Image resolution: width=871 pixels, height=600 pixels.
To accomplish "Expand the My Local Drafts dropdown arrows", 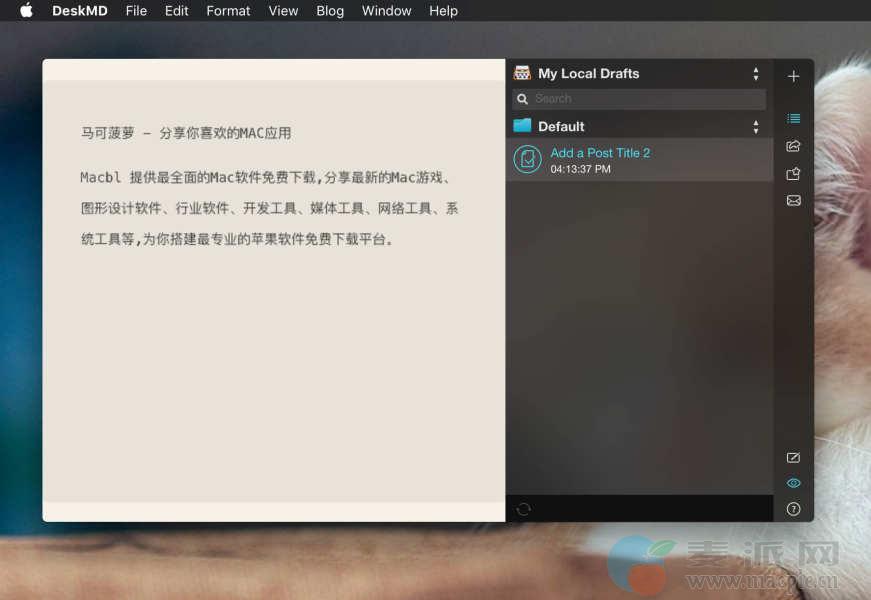I will [755, 74].
